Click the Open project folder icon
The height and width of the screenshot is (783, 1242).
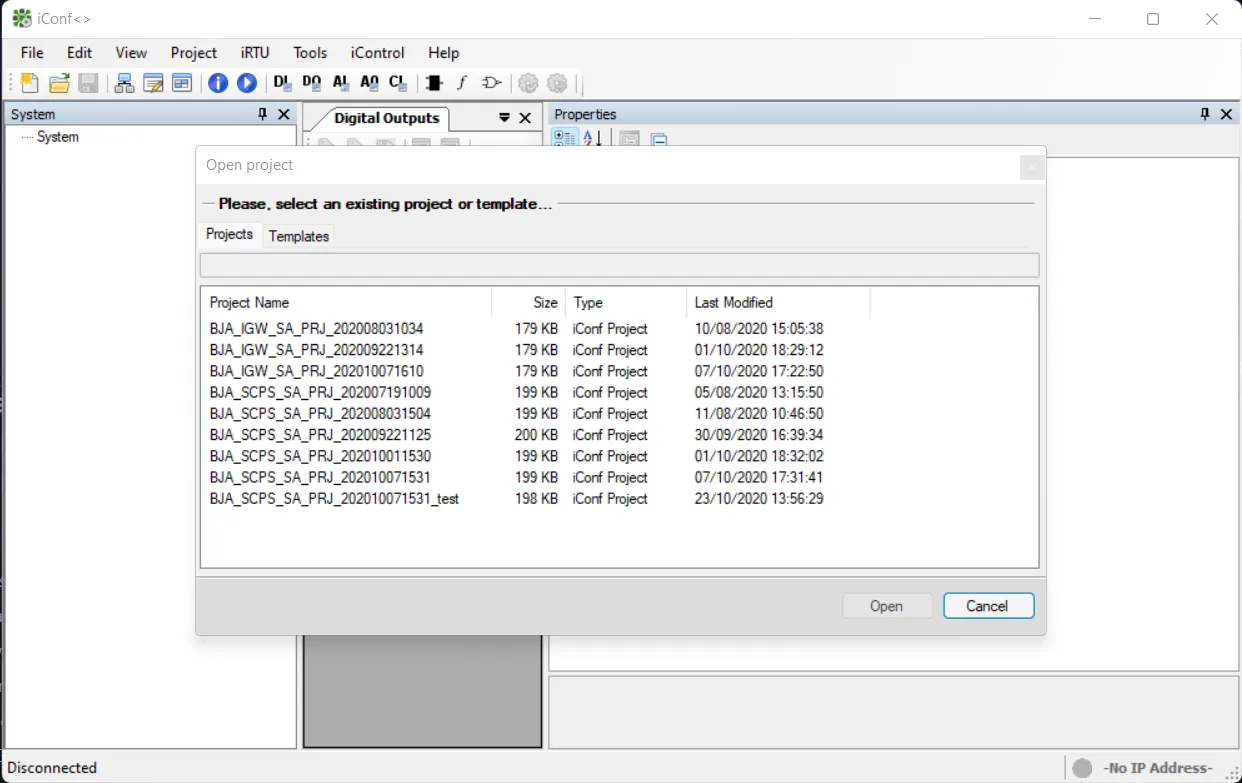[59, 83]
